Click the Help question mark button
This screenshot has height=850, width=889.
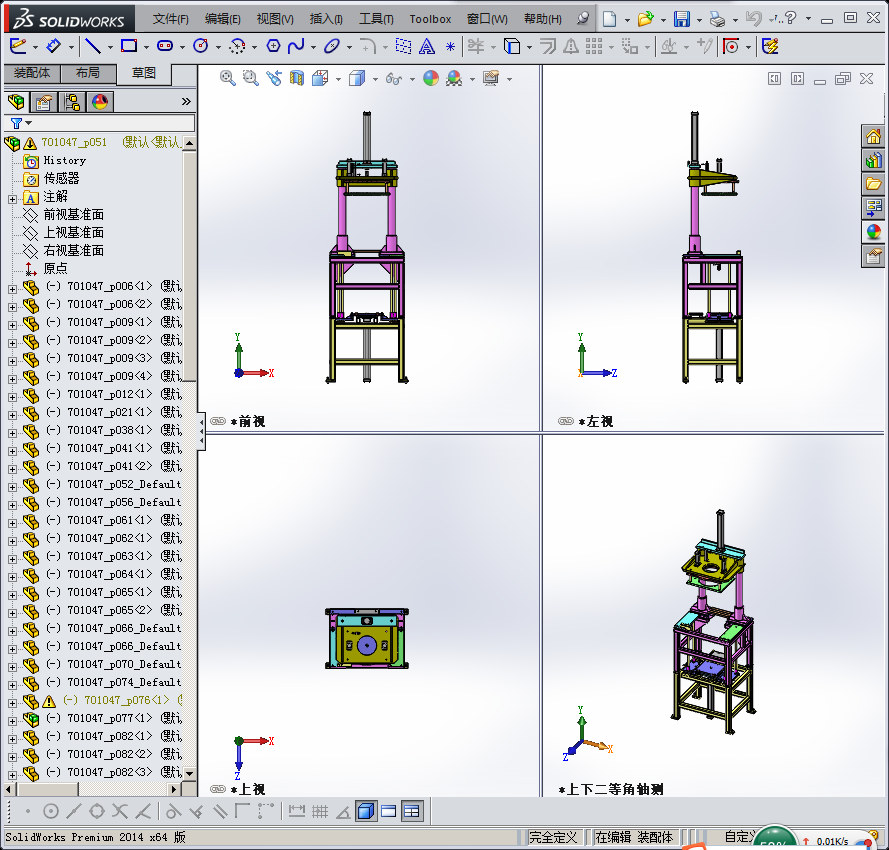tap(790, 18)
